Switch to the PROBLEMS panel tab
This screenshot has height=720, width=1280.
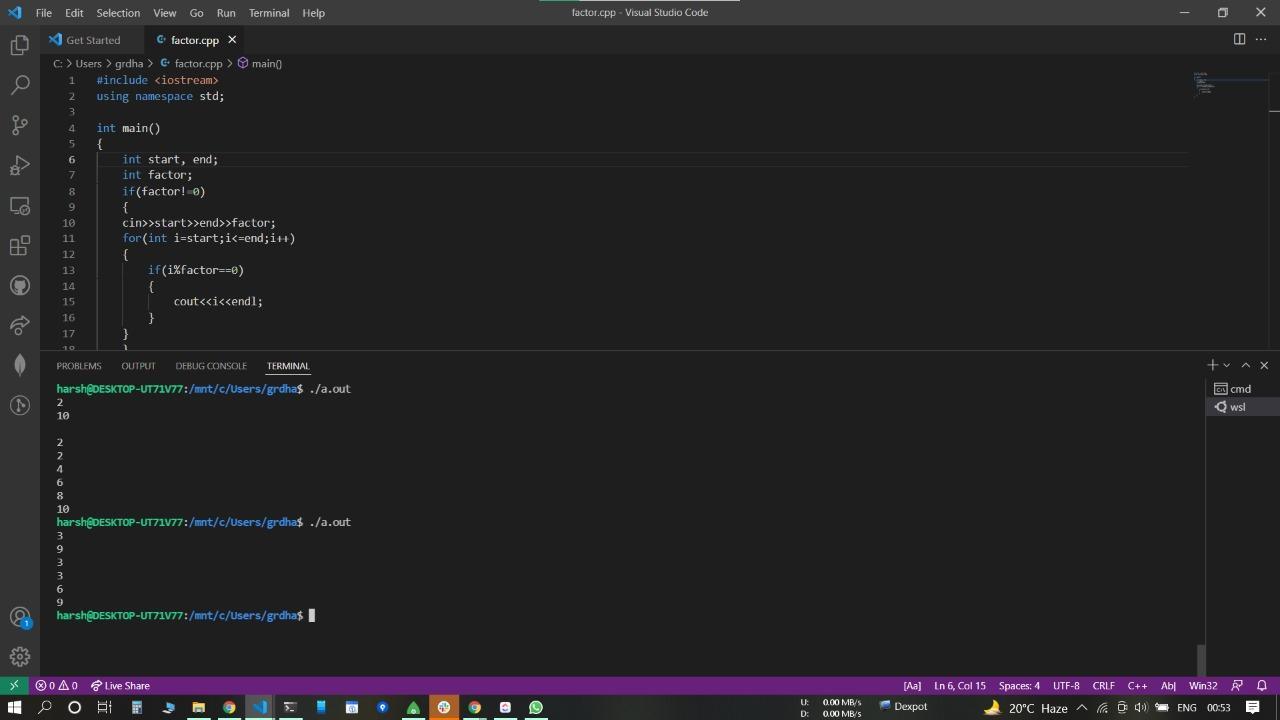tap(79, 366)
